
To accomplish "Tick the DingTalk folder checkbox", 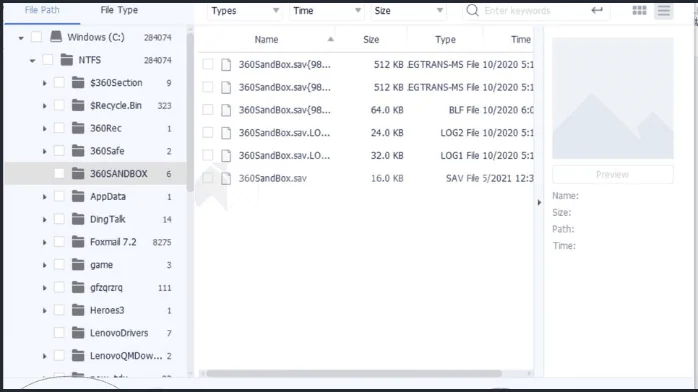I will 59,219.
